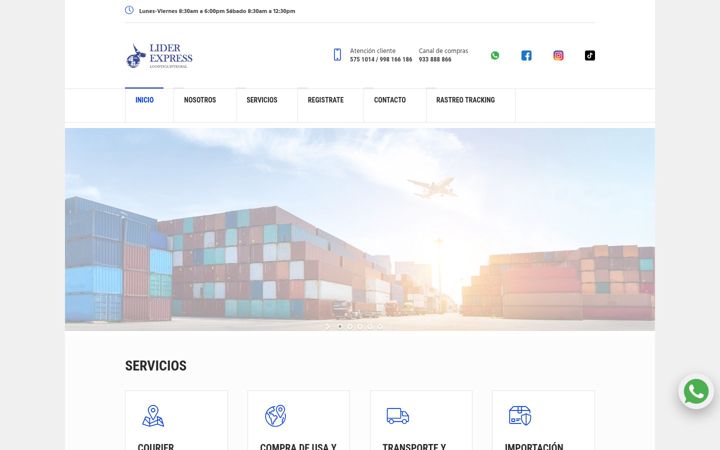Screen dimensions: 720x450
Task: Open the TikTok profile icon
Action: 590,56
